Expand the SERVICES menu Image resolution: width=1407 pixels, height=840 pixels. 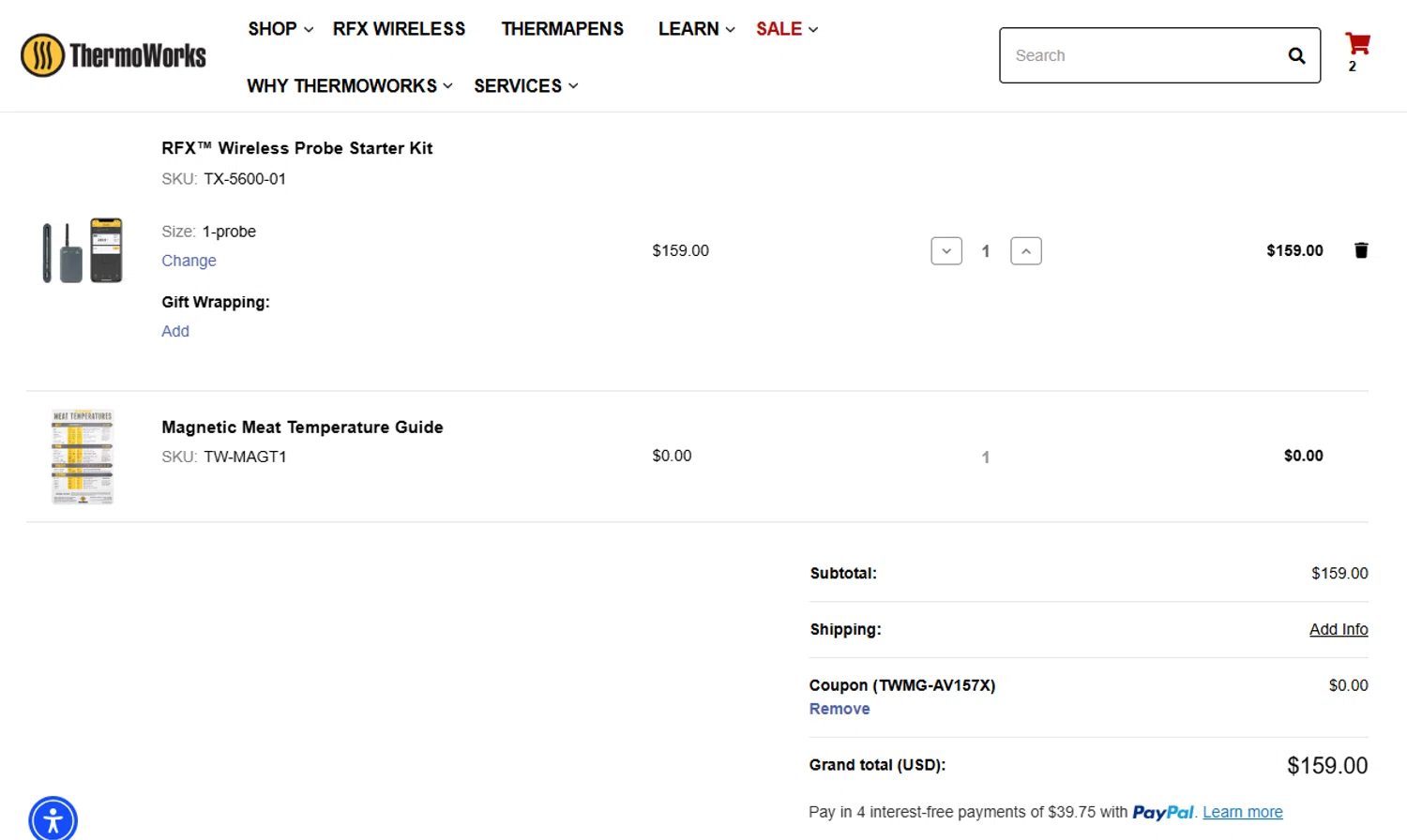pyautogui.click(x=525, y=86)
